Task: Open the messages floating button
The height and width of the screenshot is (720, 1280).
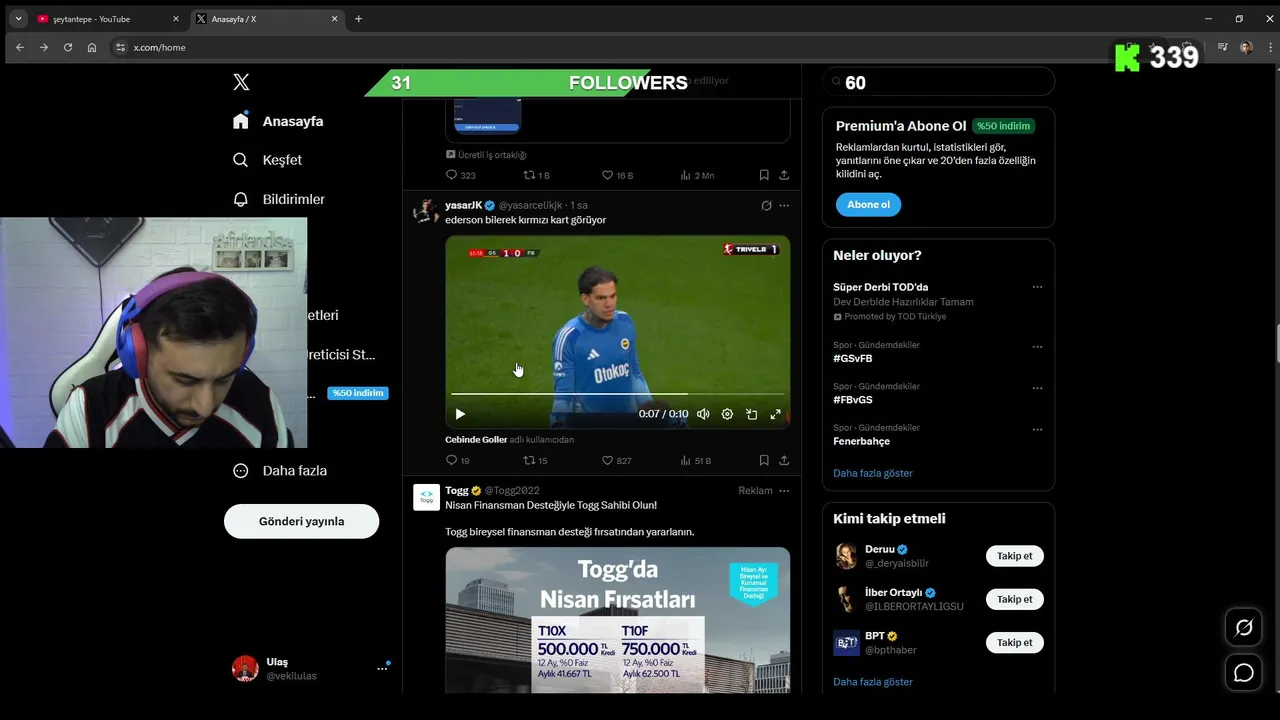Action: coord(1244,673)
